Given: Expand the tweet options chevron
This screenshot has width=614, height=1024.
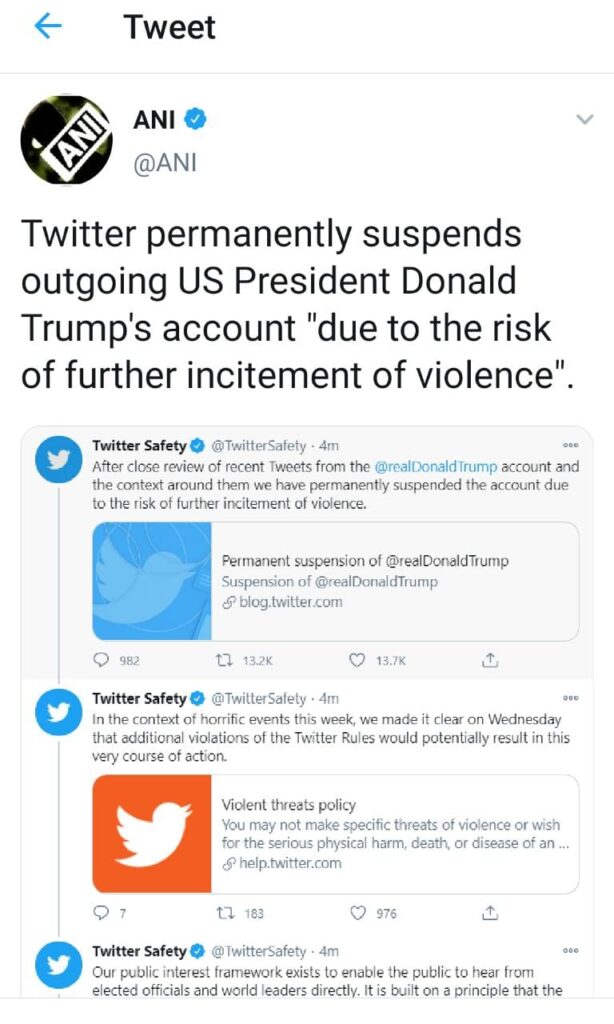Looking at the screenshot, I should [584, 120].
